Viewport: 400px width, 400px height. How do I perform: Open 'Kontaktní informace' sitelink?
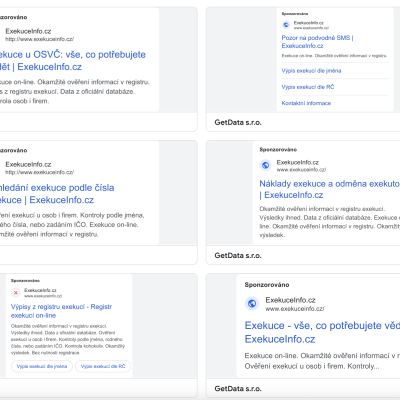306,103
